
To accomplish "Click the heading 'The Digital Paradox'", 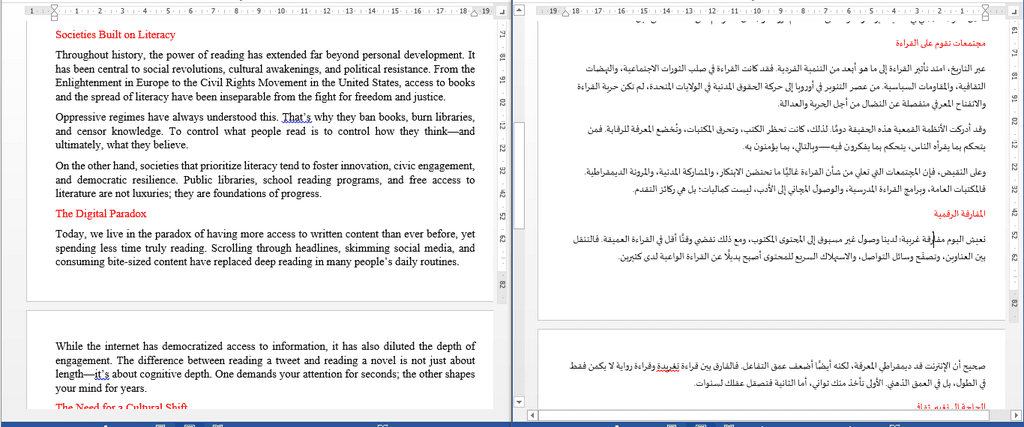I will coord(101,214).
